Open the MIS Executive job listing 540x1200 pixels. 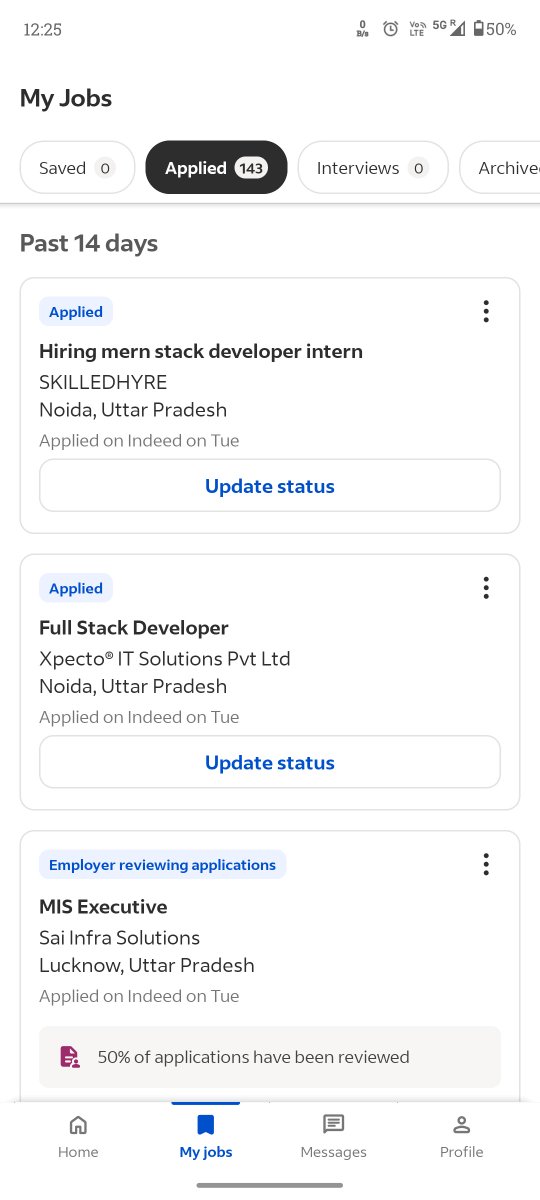click(103, 907)
